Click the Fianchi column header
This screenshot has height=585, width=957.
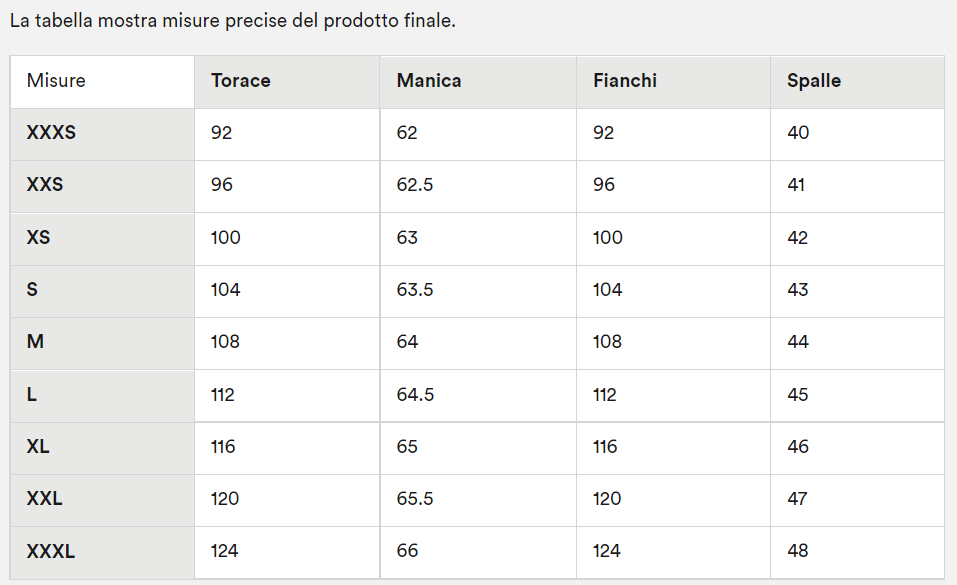[x=673, y=82]
